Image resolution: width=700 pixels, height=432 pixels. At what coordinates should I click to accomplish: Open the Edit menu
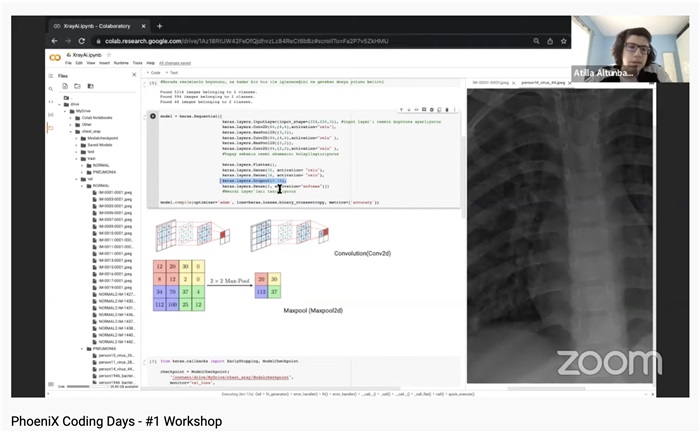[79, 63]
